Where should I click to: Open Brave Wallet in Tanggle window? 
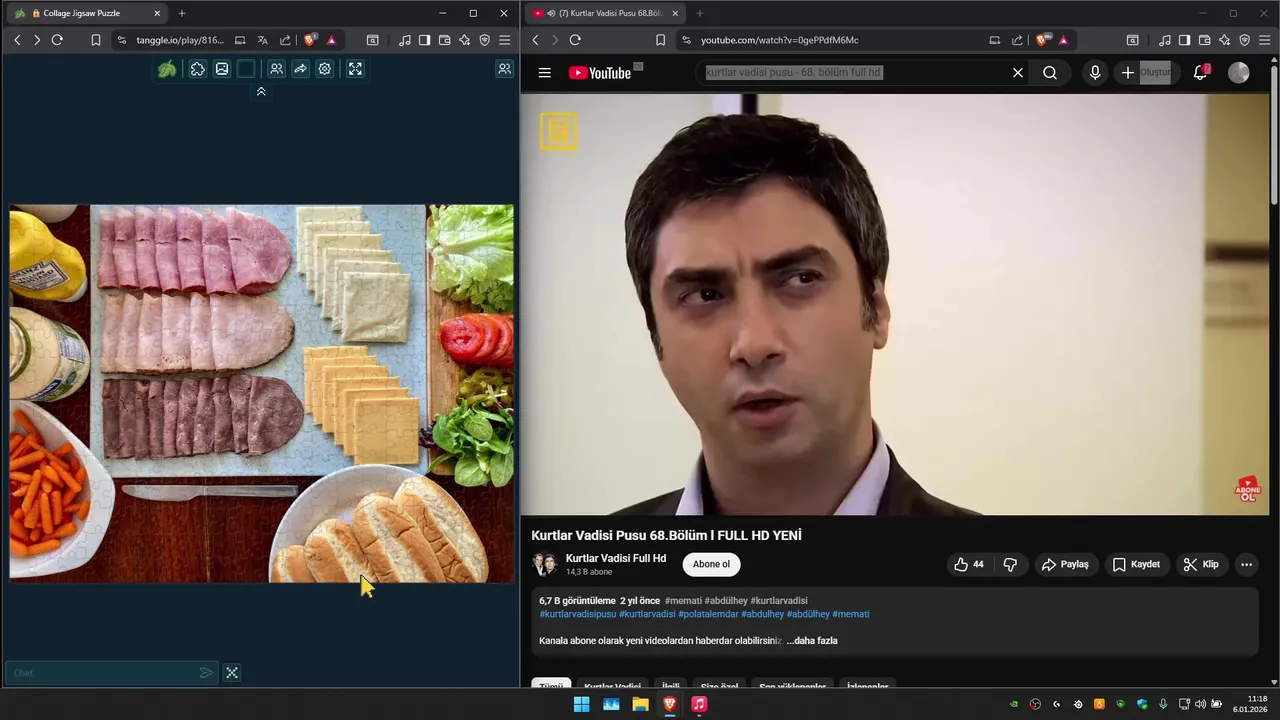click(x=444, y=40)
